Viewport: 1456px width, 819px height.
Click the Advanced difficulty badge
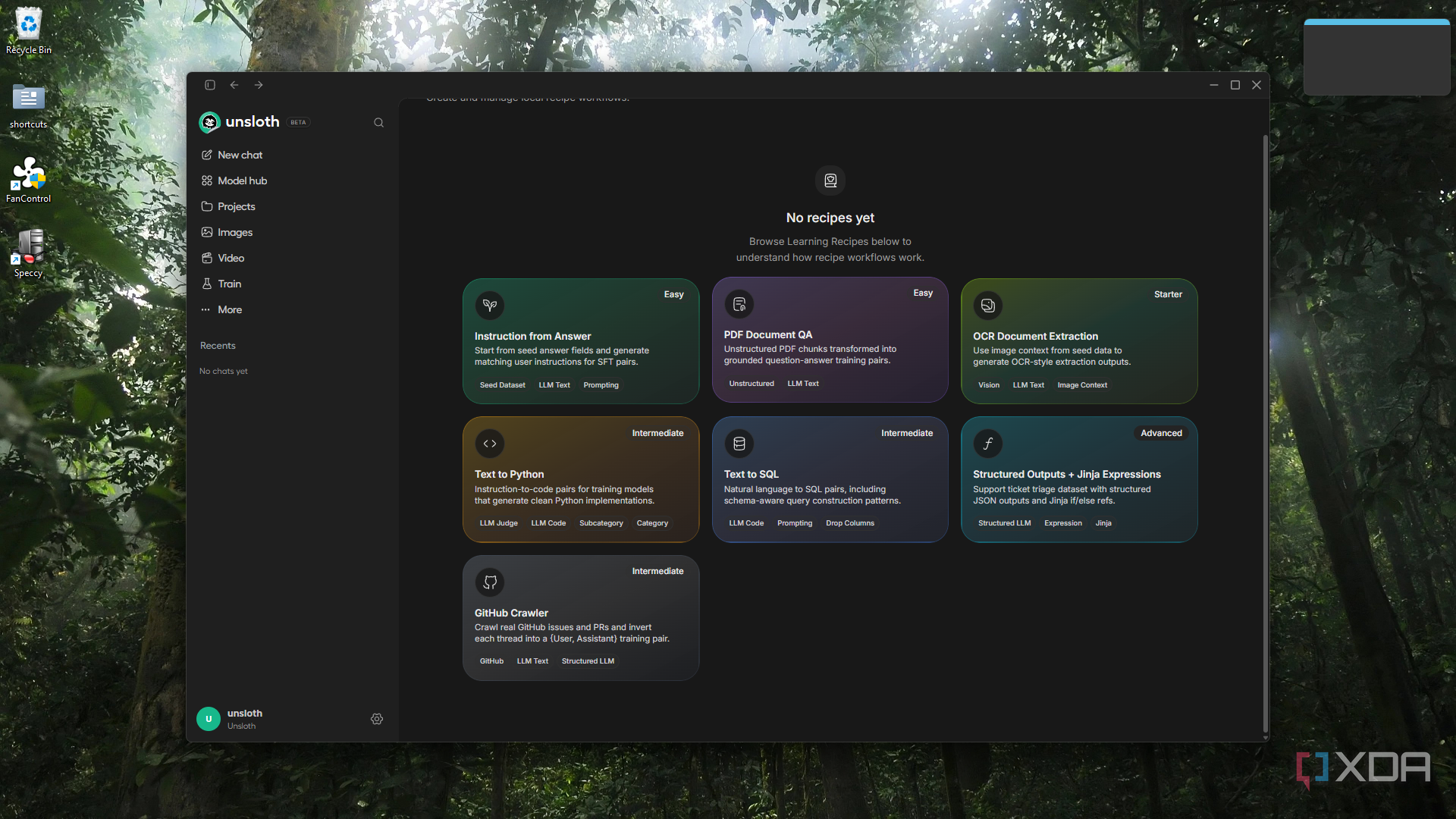[1161, 433]
